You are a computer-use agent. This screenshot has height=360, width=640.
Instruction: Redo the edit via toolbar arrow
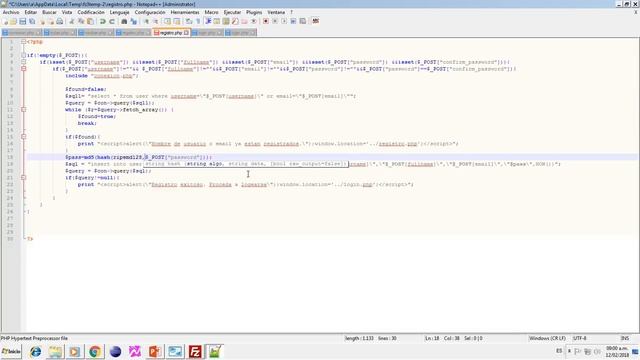tap(111, 21)
